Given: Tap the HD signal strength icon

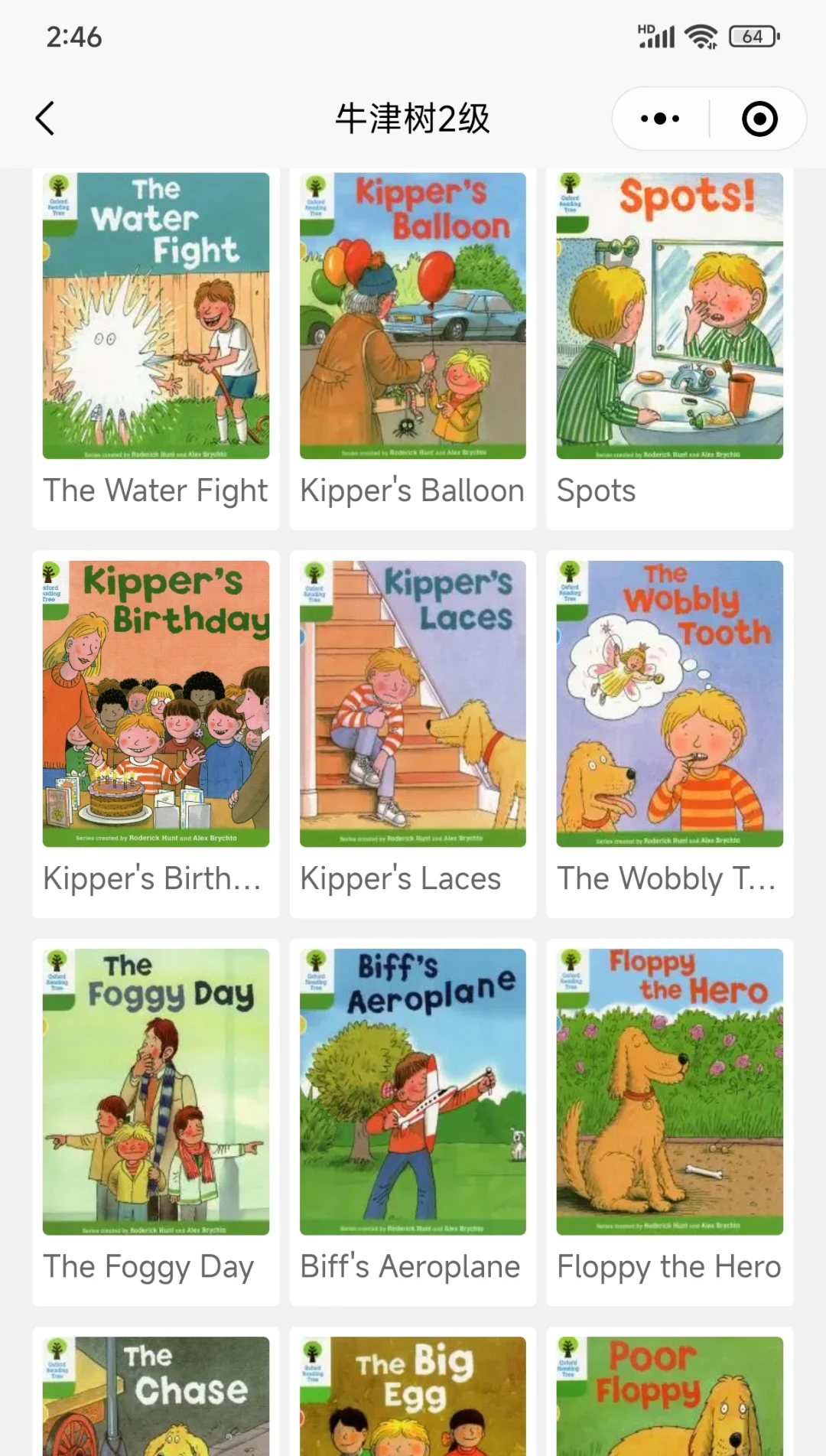Looking at the screenshot, I should [656, 36].
